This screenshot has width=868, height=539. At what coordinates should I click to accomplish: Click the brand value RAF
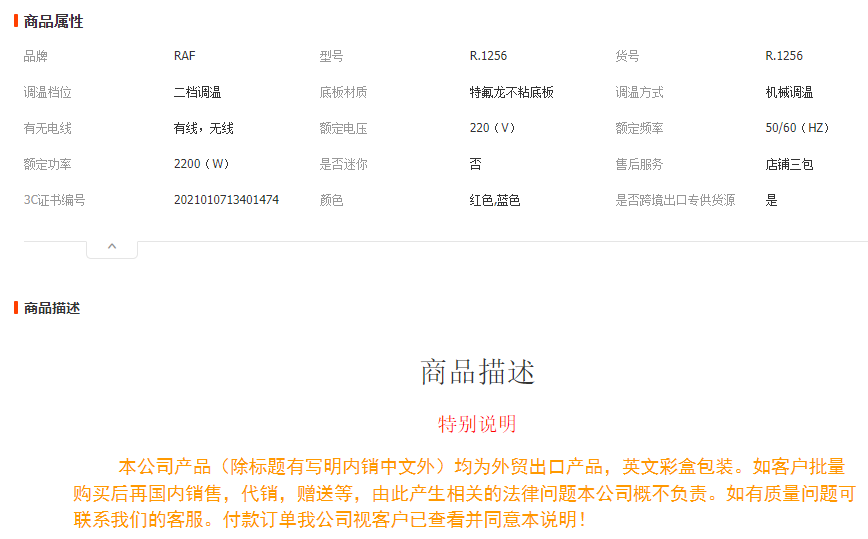pyautogui.click(x=185, y=56)
